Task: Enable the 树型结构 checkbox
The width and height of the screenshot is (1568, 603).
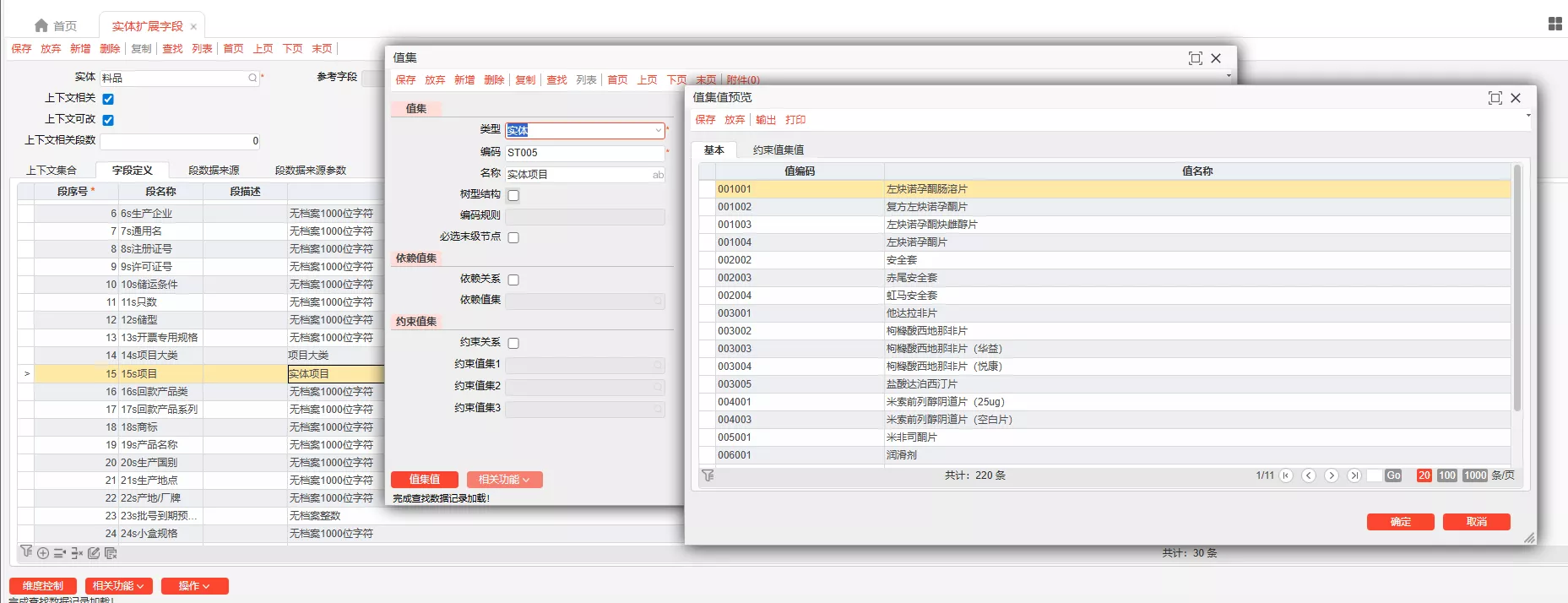Action: [513, 195]
